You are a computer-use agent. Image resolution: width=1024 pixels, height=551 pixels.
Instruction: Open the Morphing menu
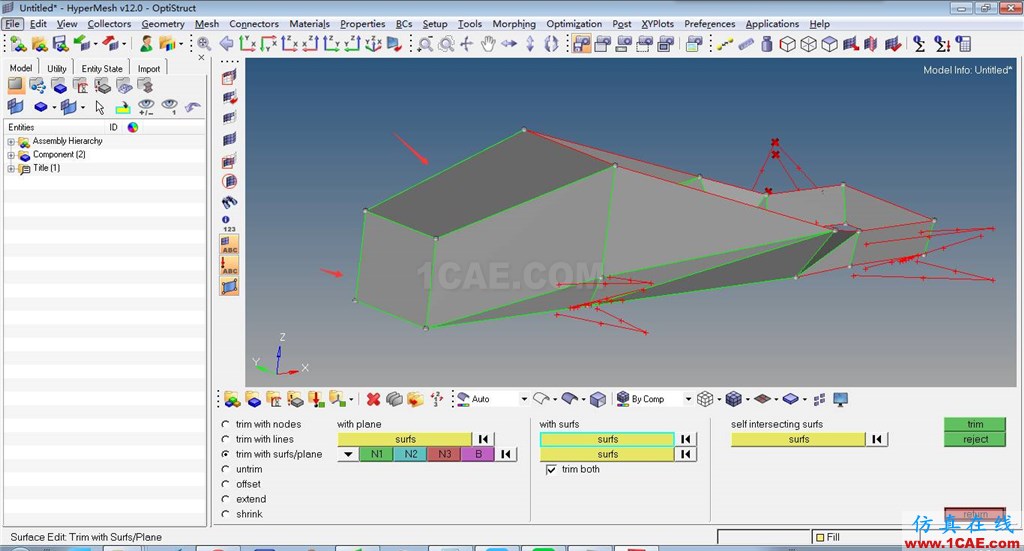pyautogui.click(x=514, y=24)
